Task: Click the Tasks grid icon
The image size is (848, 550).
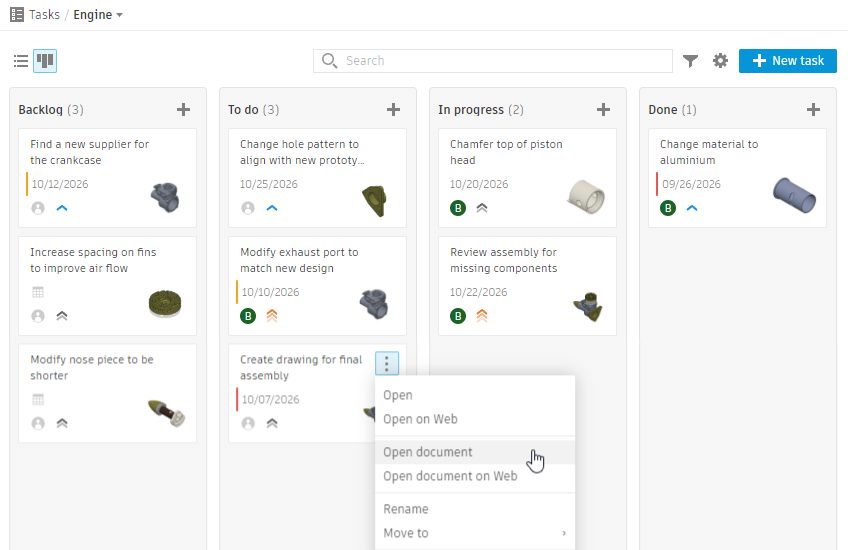Action: [17, 15]
